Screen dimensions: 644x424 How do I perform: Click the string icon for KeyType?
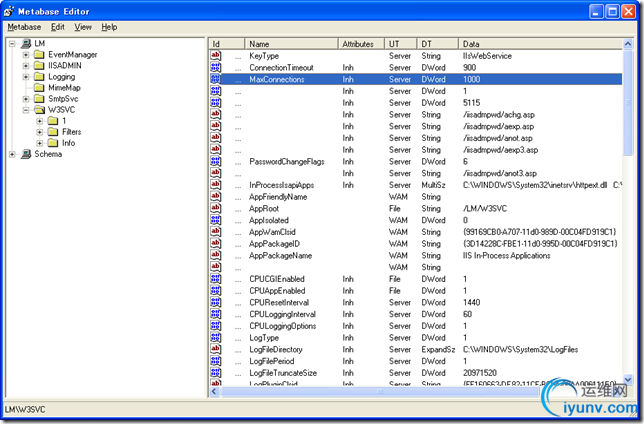(x=216, y=56)
